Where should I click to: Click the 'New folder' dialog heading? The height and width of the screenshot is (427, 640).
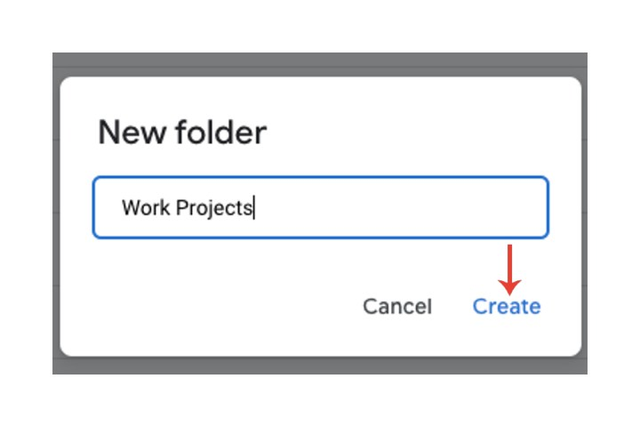(182, 132)
